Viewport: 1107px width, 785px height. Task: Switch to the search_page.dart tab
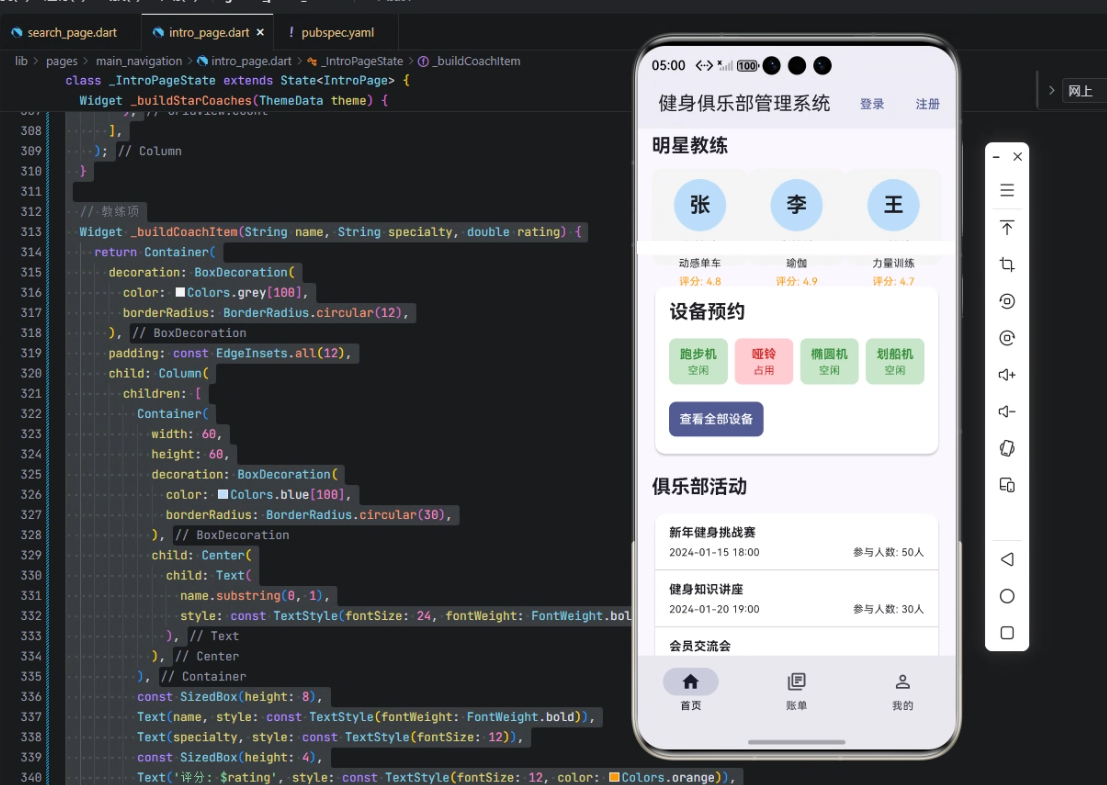click(x=70, y=31)
